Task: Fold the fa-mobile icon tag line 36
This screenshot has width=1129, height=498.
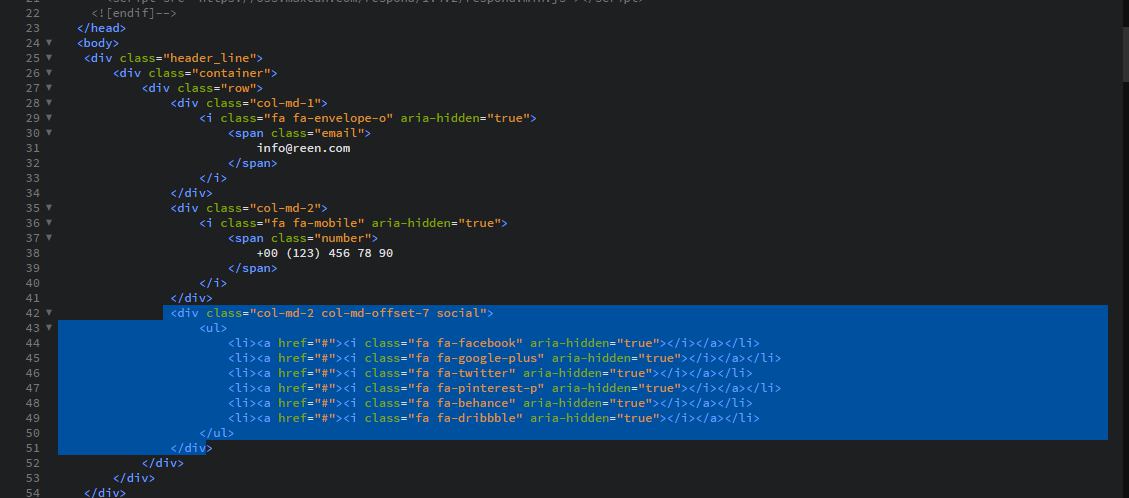Action: 49,222
